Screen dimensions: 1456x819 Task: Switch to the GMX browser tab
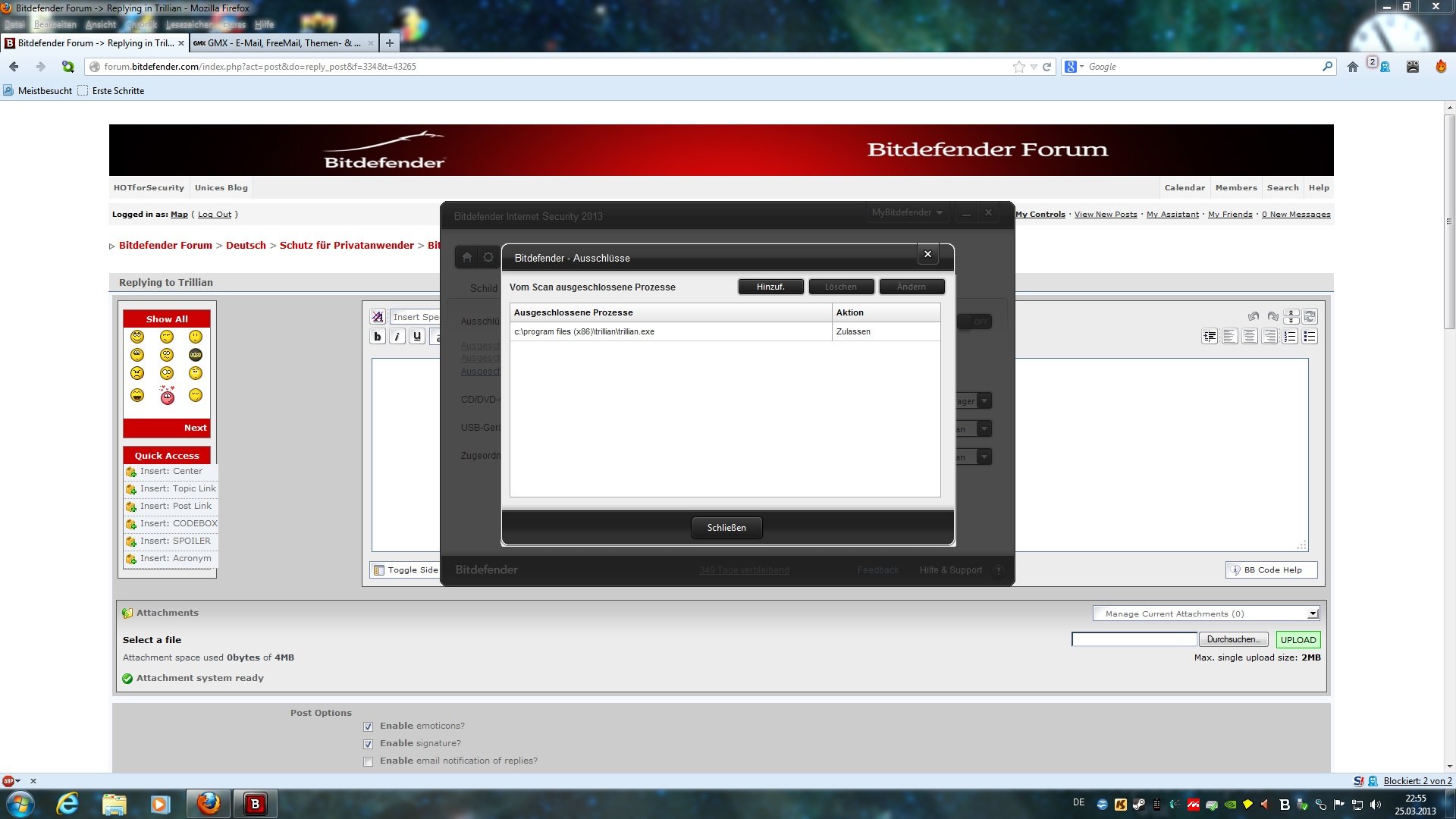click(283, 43)
